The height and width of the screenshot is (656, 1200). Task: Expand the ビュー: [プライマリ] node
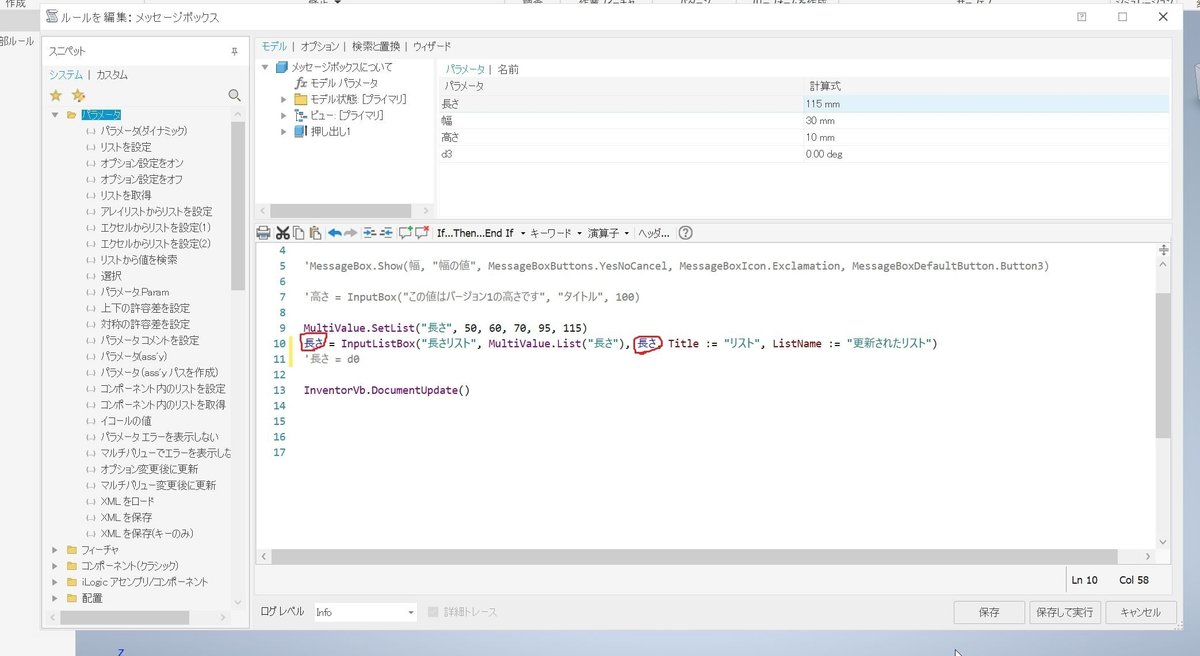click(284, 115)
